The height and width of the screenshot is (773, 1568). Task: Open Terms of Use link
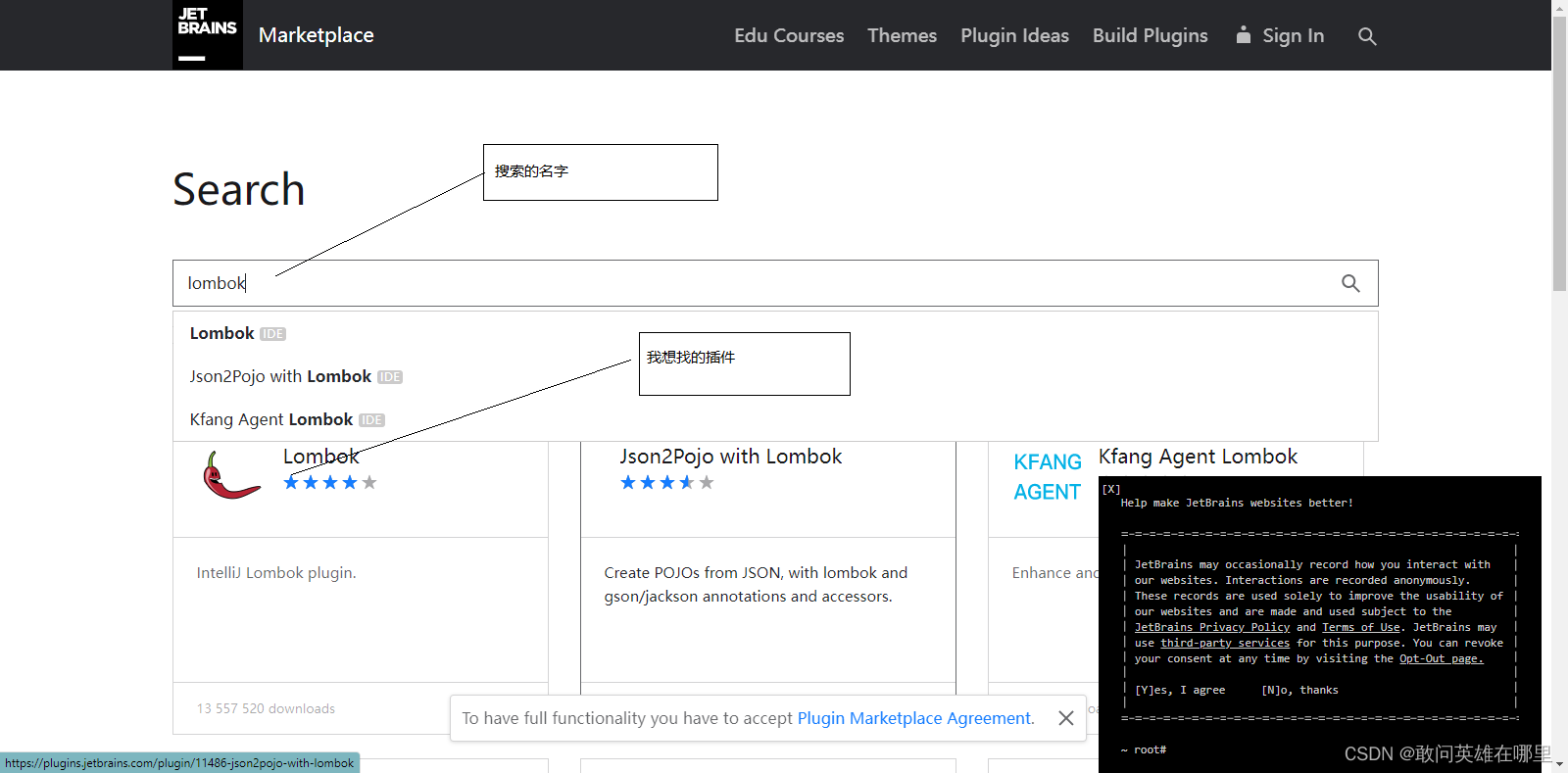pyautogui.click(x=1361, y=627)
